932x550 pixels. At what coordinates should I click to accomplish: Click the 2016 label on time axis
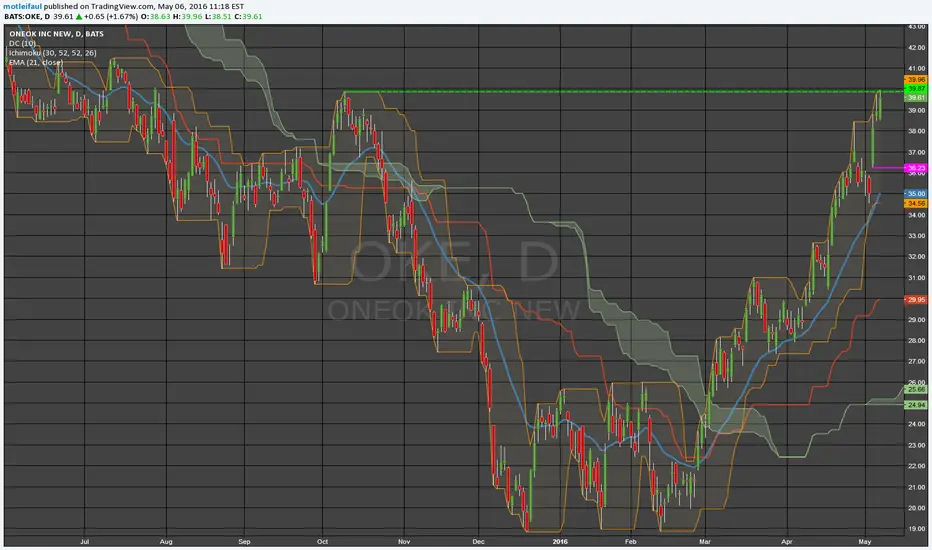click(560, 542)
